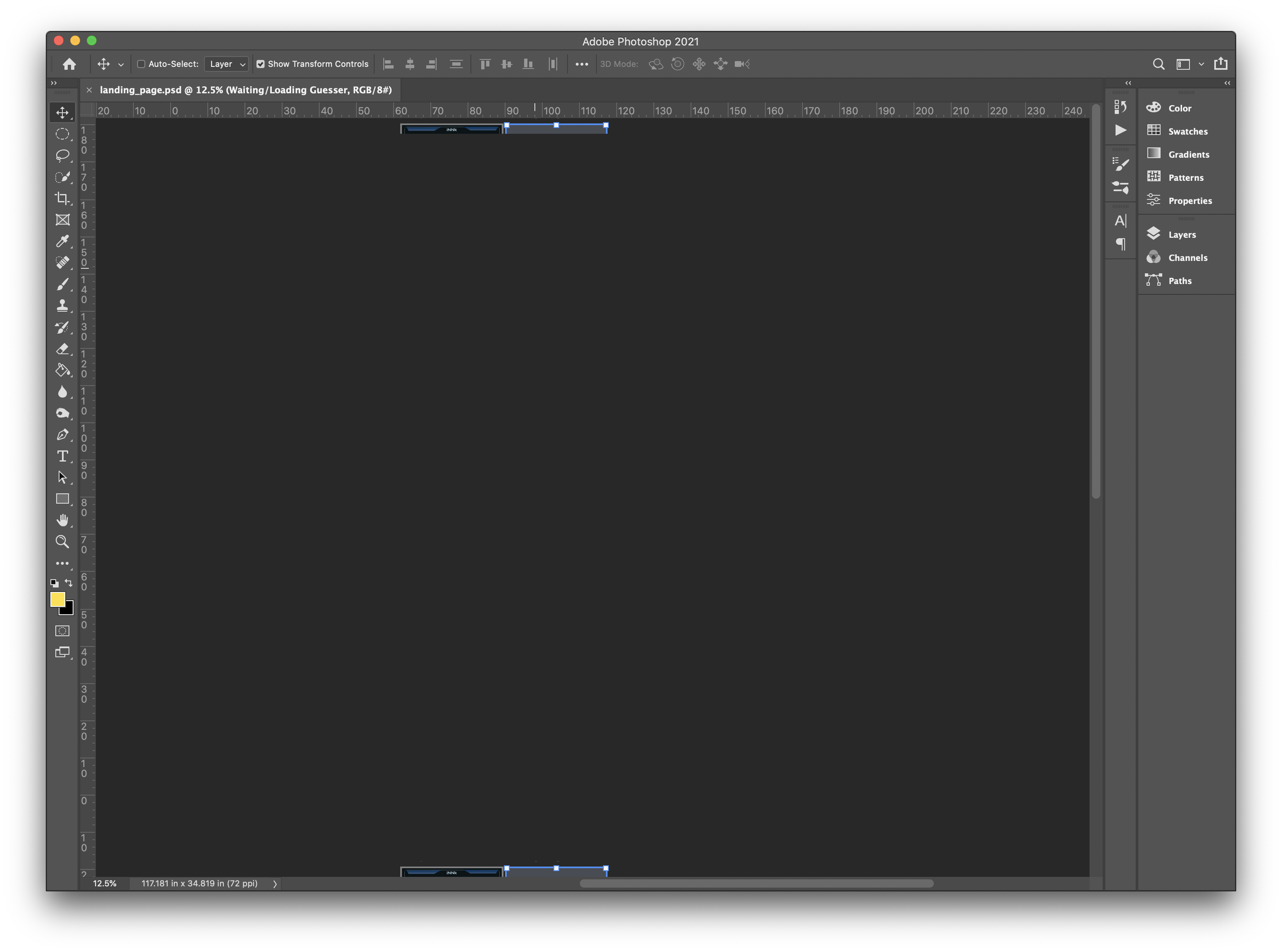Select the Brush tool
The height and width of the screenshot is (952, 1282).
(x=63, y=284)
